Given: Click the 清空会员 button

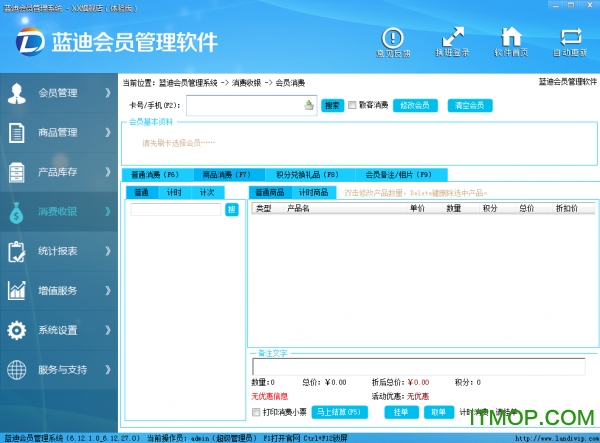Looking at the screenshot, I should (x=470, y=105).
